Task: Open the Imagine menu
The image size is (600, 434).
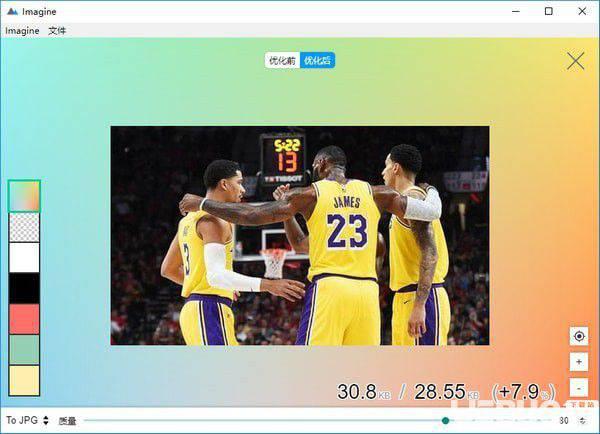Action: pos(22,31)
